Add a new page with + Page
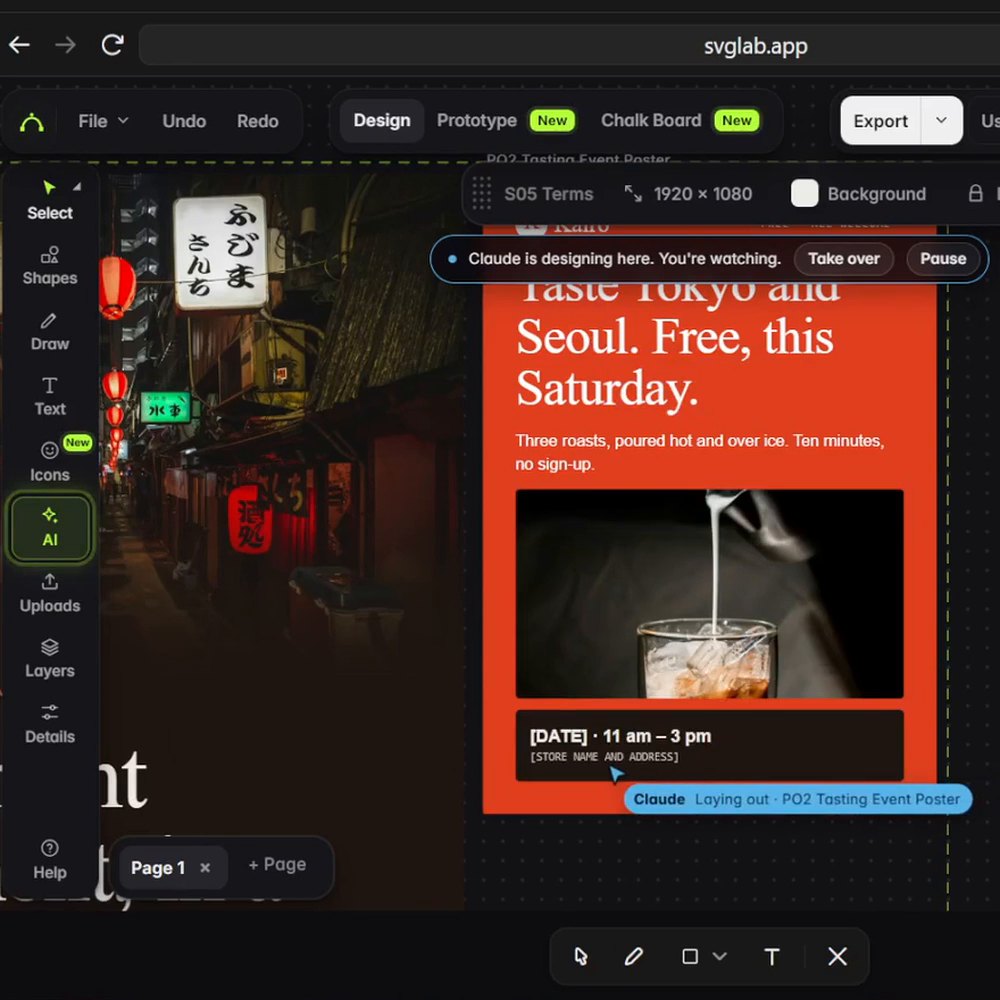The width and height of the screenshot is (1000, 1000). 277,865
